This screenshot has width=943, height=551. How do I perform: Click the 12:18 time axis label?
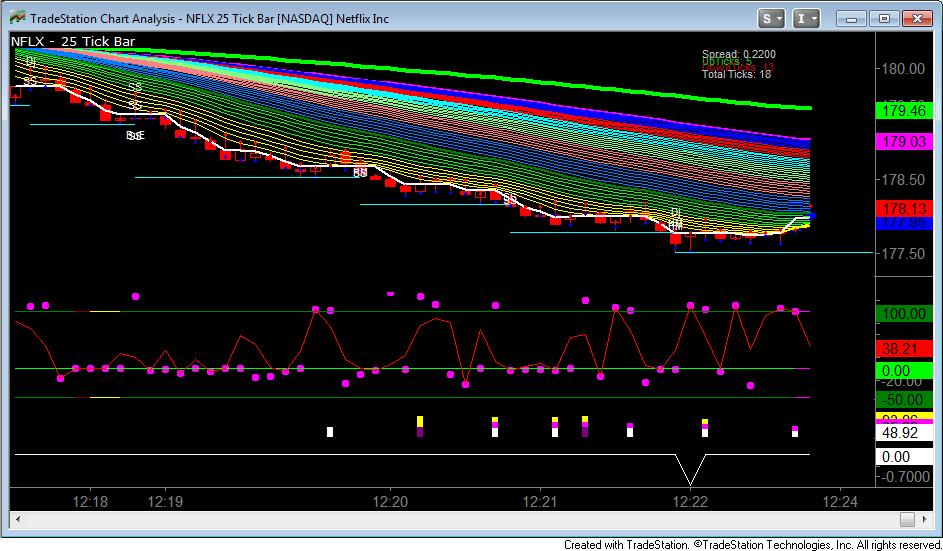[x=90, y=502]
